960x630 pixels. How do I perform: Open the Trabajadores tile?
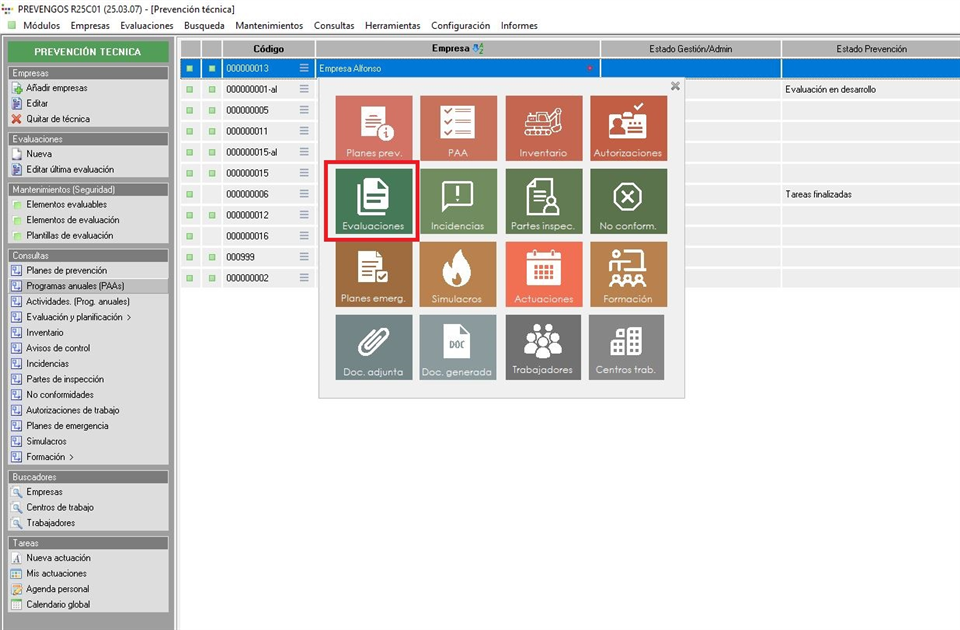543,347
